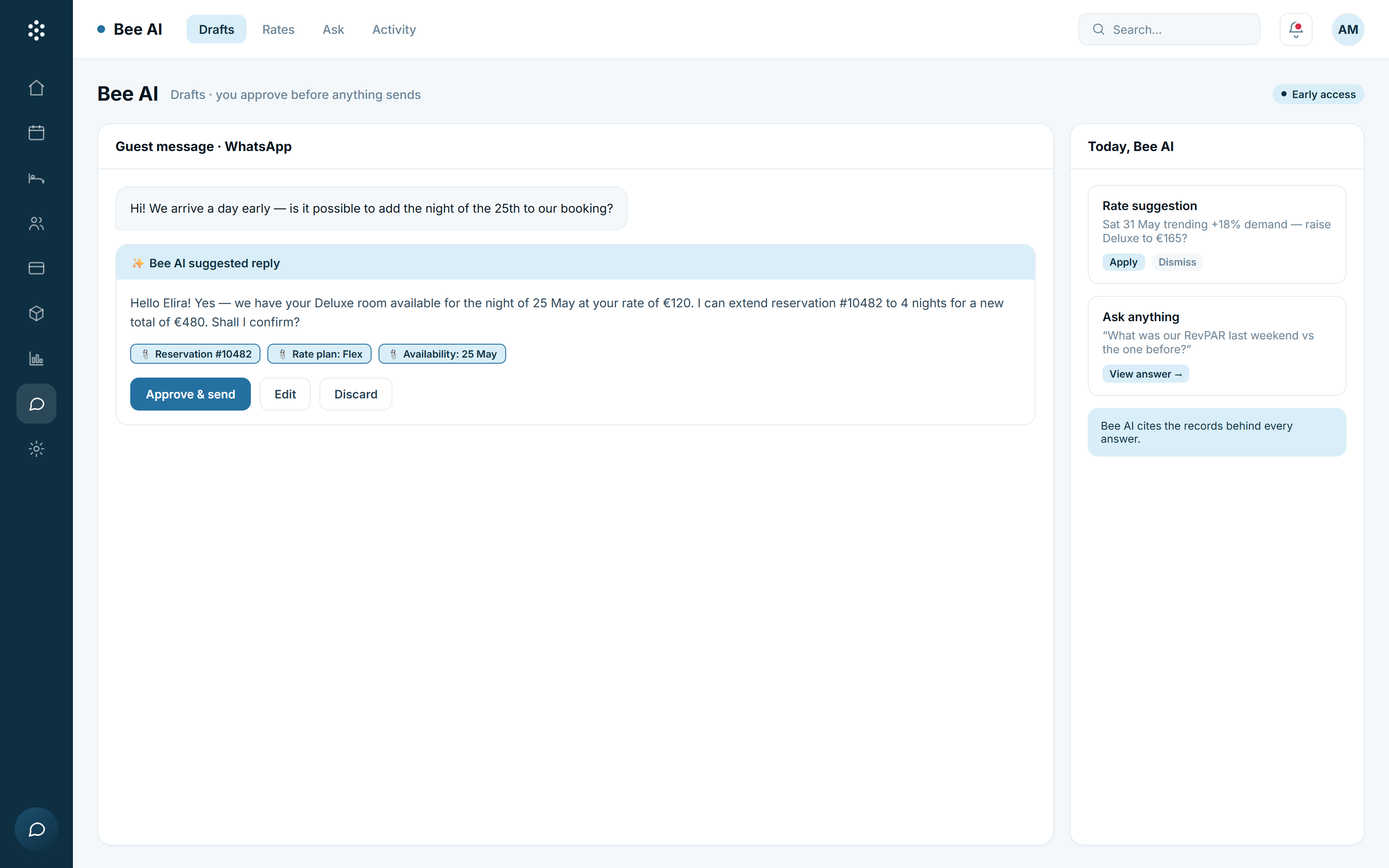Open the Availability: 25 May citation chip

[x=442, y=354]
